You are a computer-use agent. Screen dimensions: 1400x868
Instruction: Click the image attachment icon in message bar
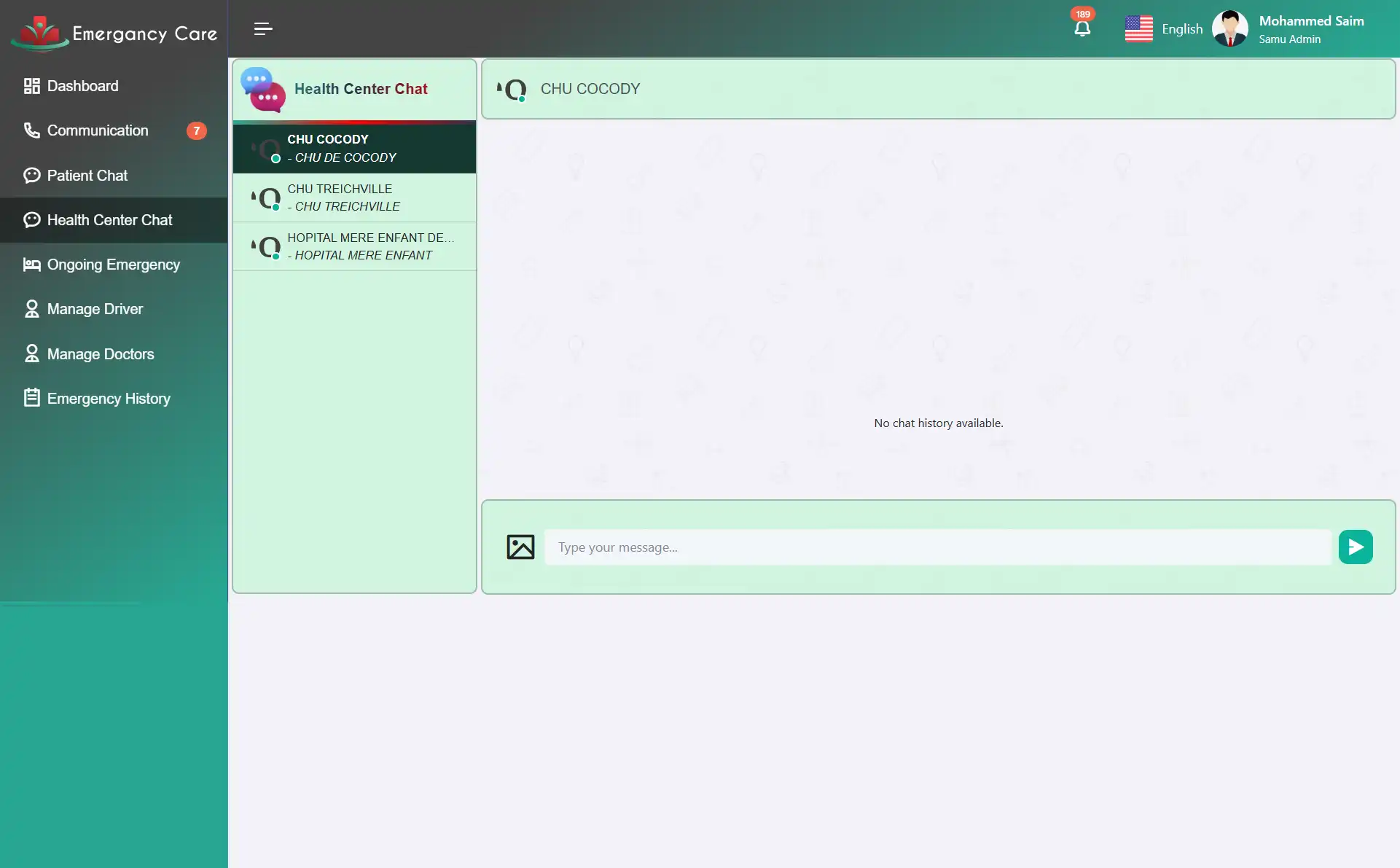pyautogui.click(x=520, y=546)
